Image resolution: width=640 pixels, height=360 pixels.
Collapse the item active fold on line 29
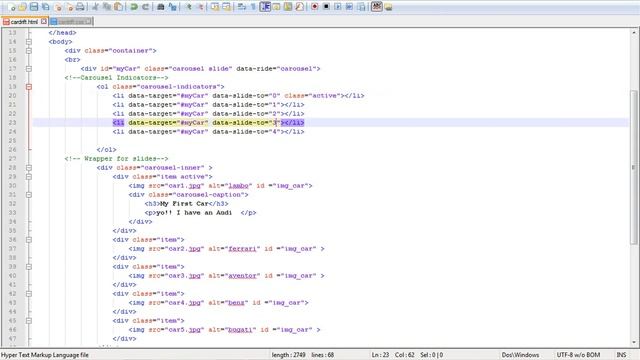tap(29, 177)
